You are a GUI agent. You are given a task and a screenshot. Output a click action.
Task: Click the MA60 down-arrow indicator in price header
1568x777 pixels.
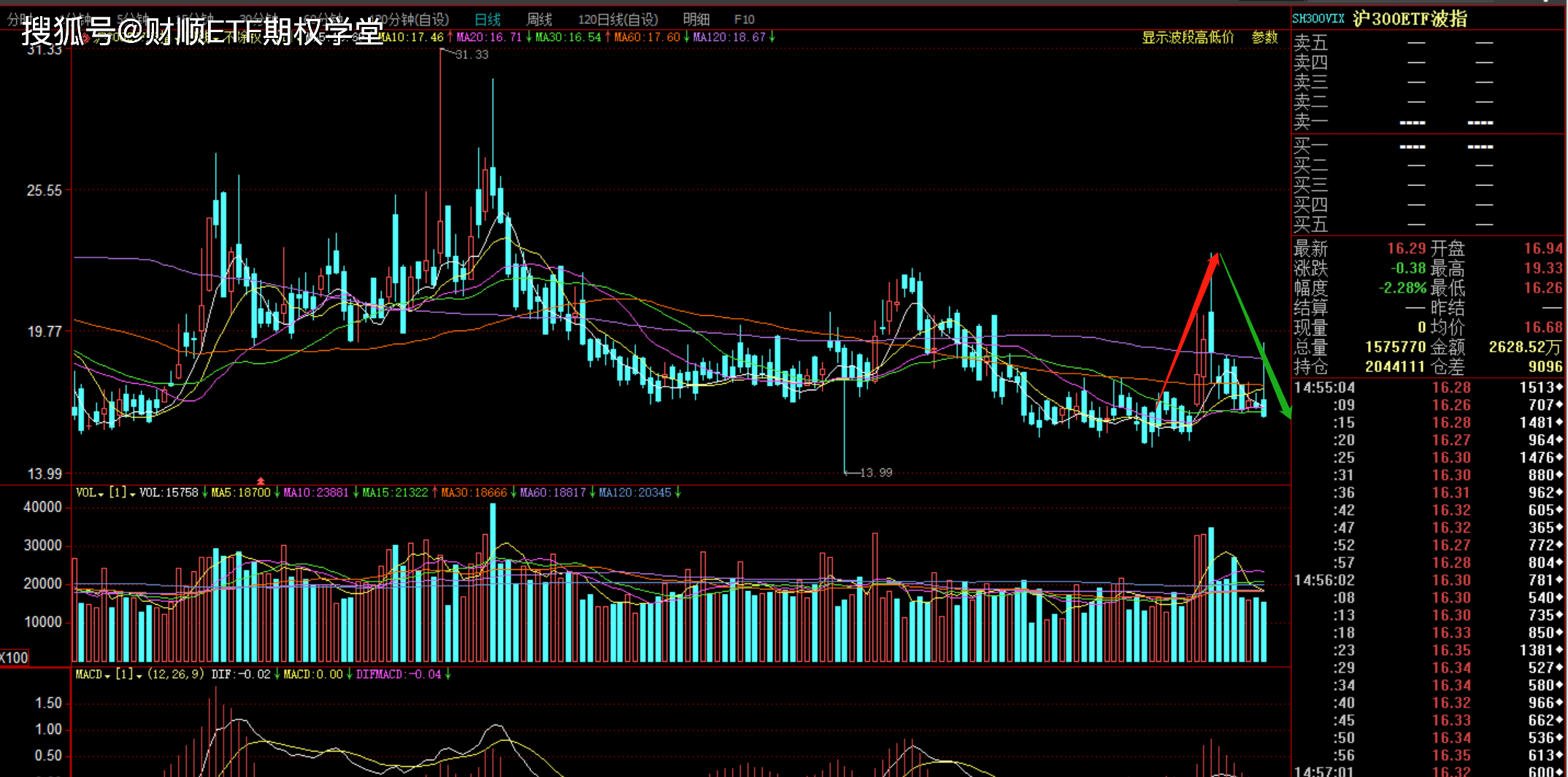(x=686, y=37)
